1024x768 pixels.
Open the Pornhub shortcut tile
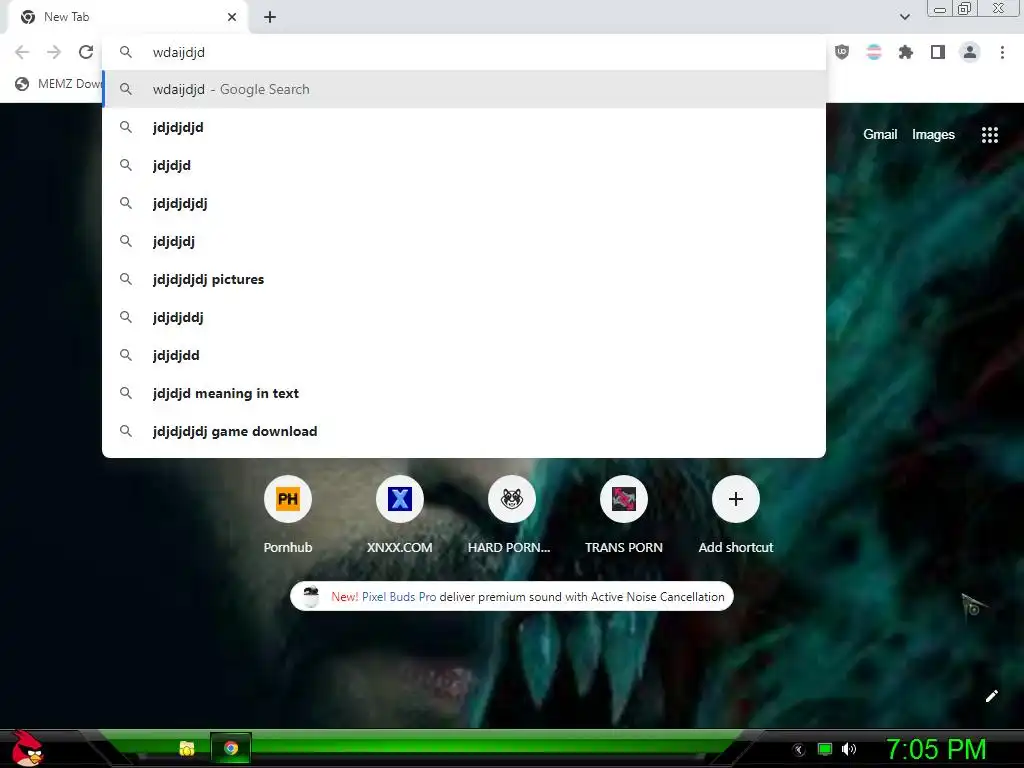[288, 515]
